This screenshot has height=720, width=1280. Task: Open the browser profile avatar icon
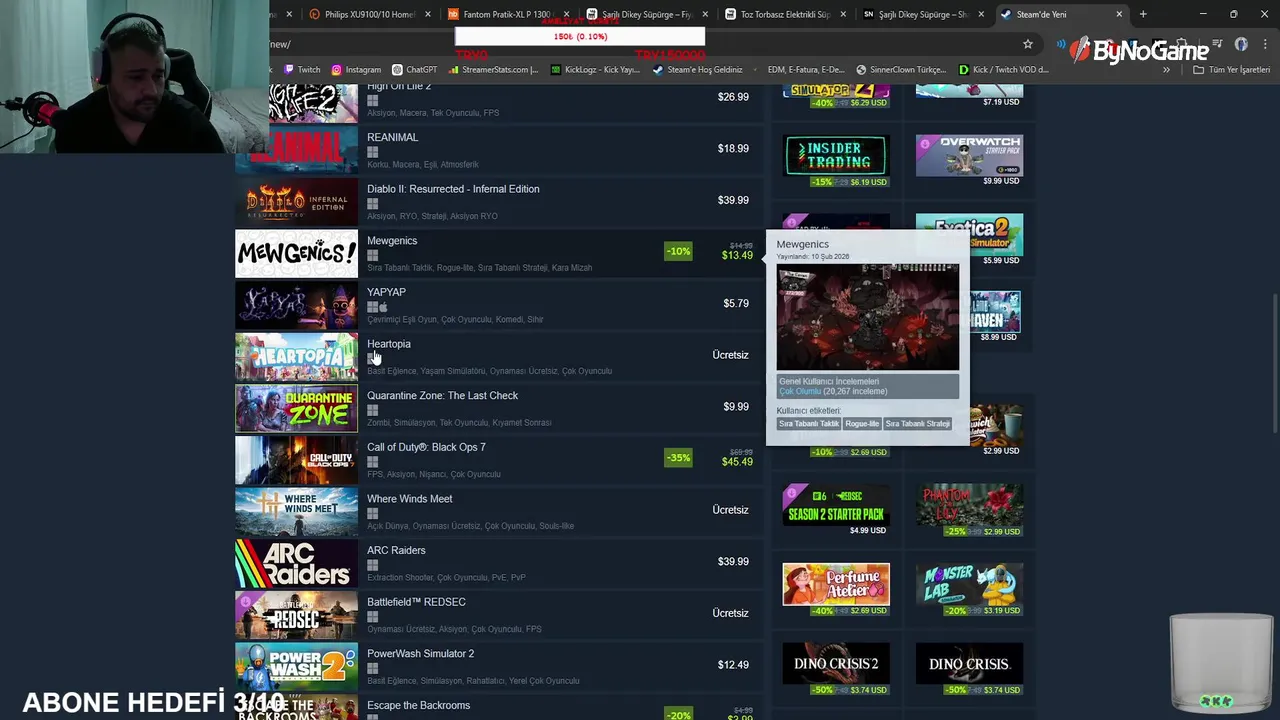click(1241, 44)
